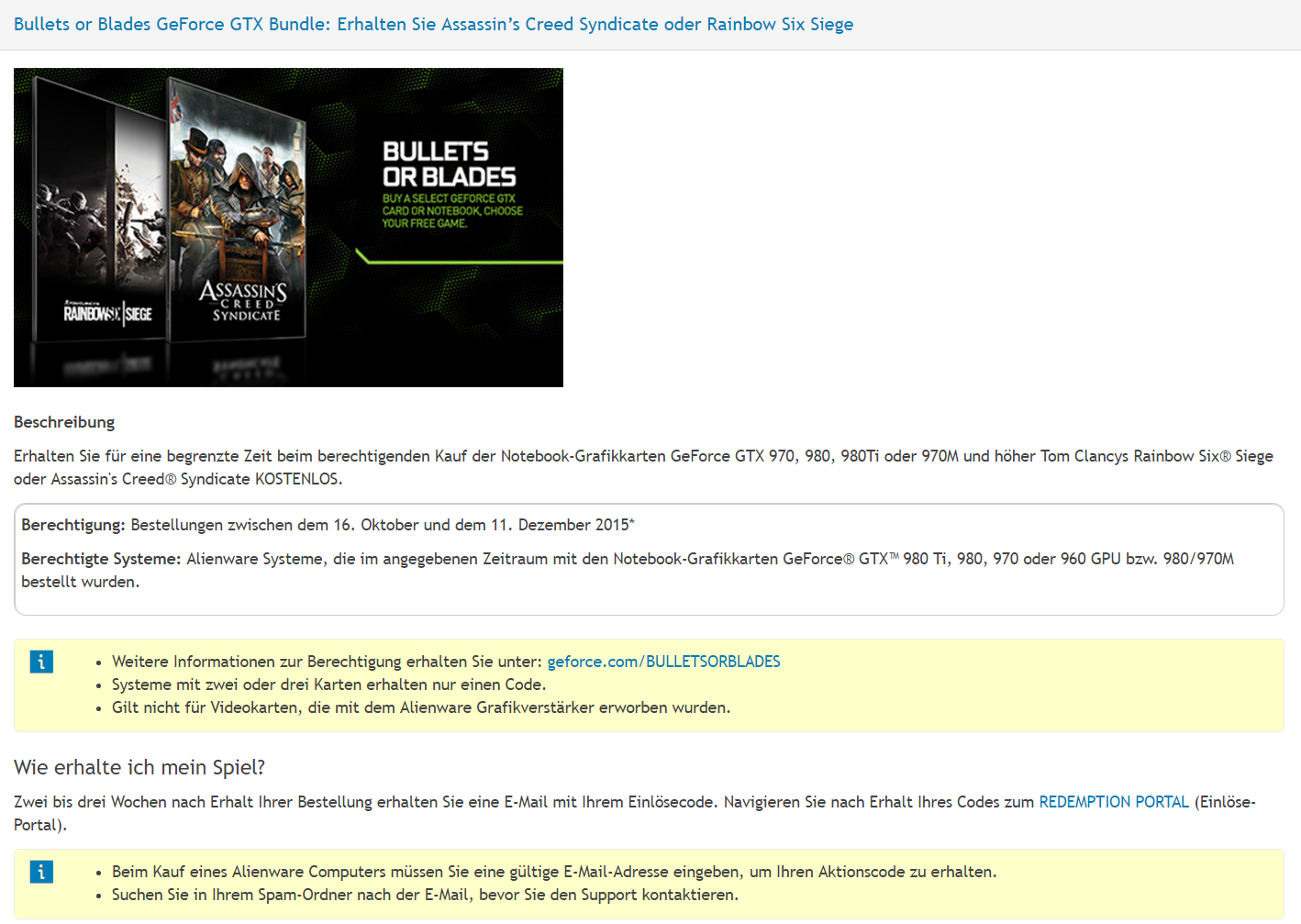Click the 'Suchen Sie in Ihrem Spam-Ordner' bullet
The image size is (1301, 924).
coord(425,895)
